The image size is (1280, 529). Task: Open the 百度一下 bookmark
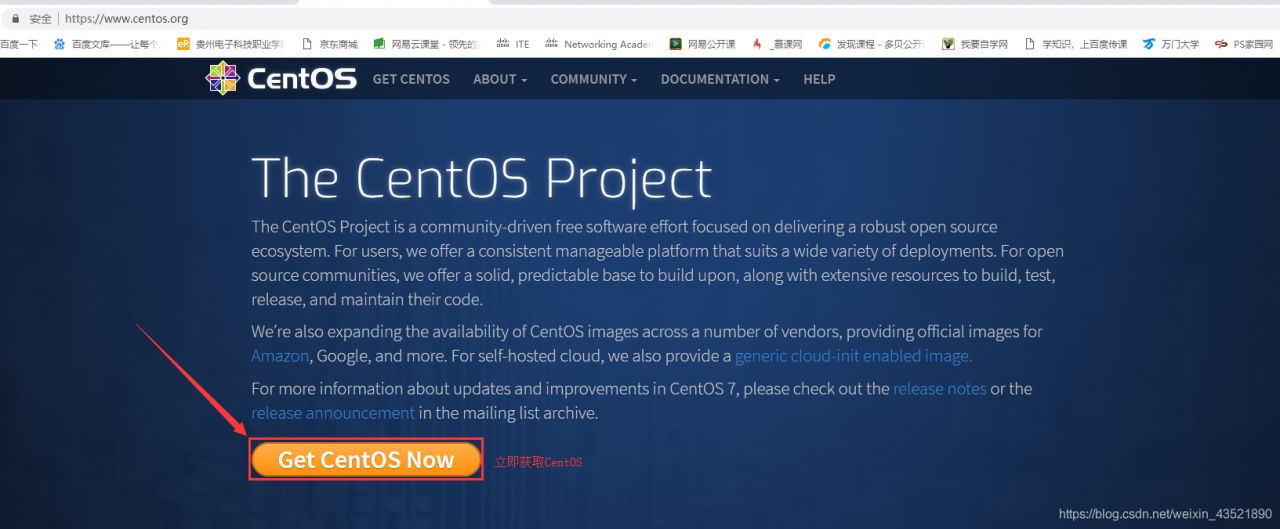(x=18, y=44)
